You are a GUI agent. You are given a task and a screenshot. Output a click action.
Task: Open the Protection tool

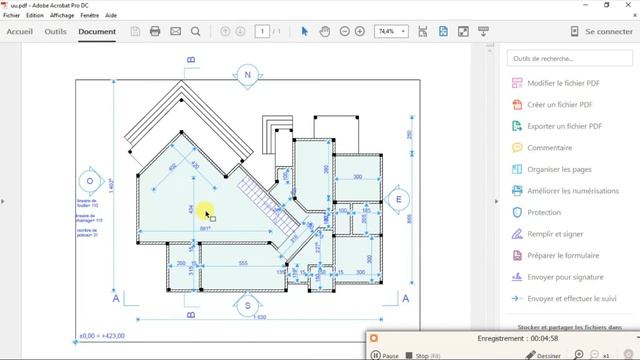[536, 213]
